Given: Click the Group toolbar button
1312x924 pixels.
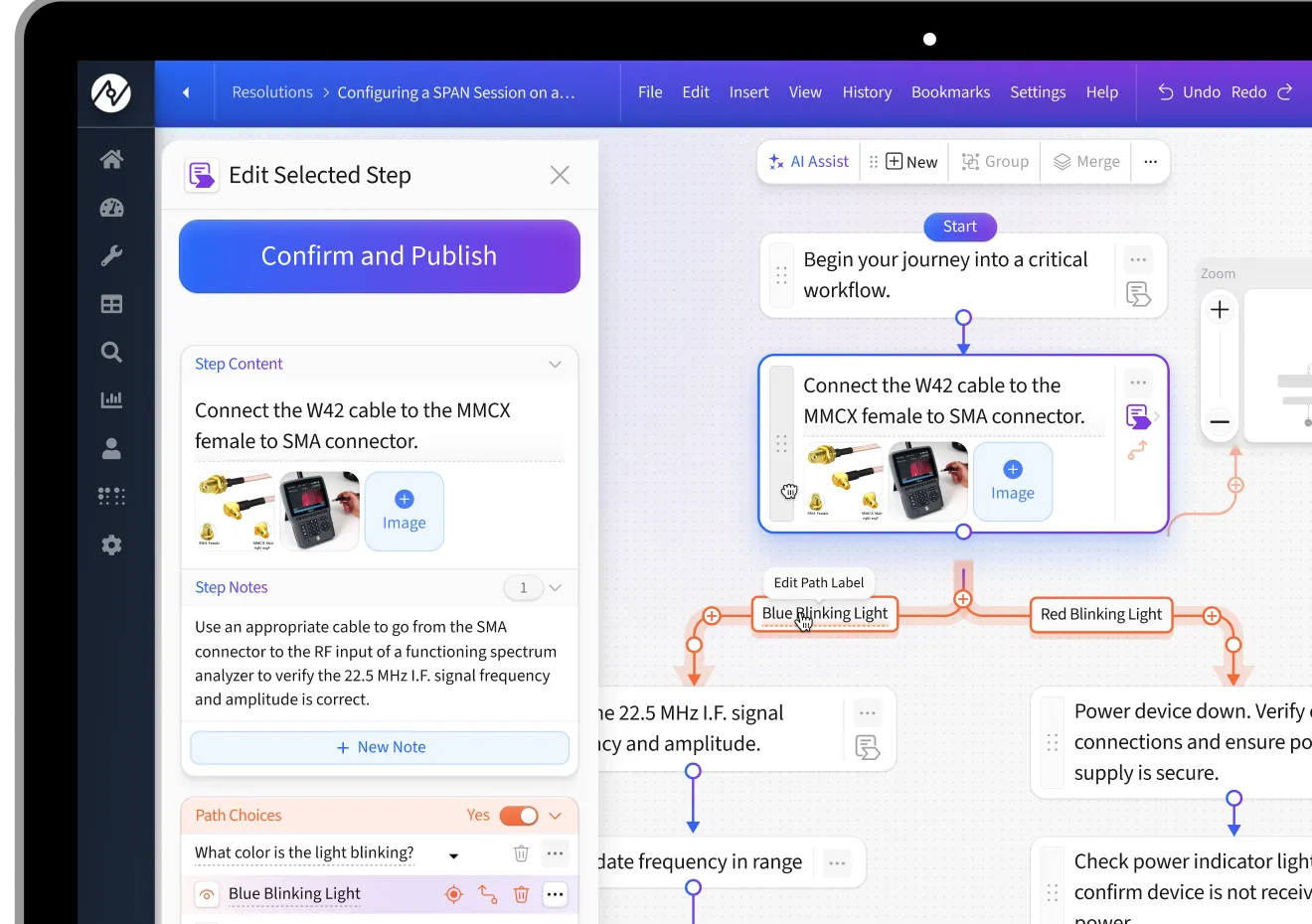Looking at the screenshot, I should (995, 162).
